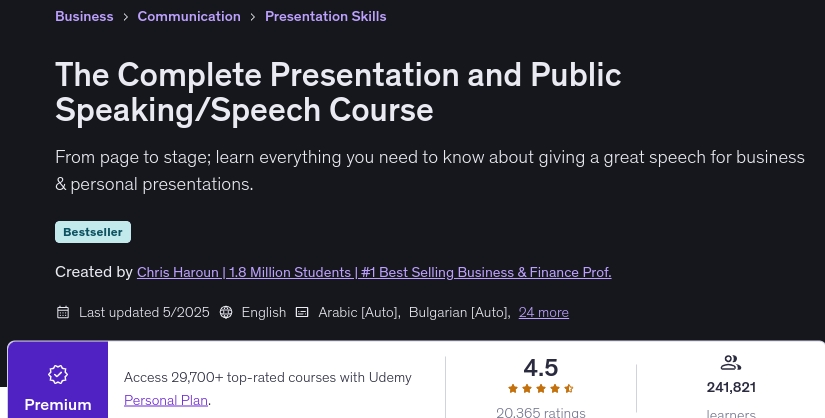Click the Bulgarian [Auto] subtitle label

click(x=458, y=312)
